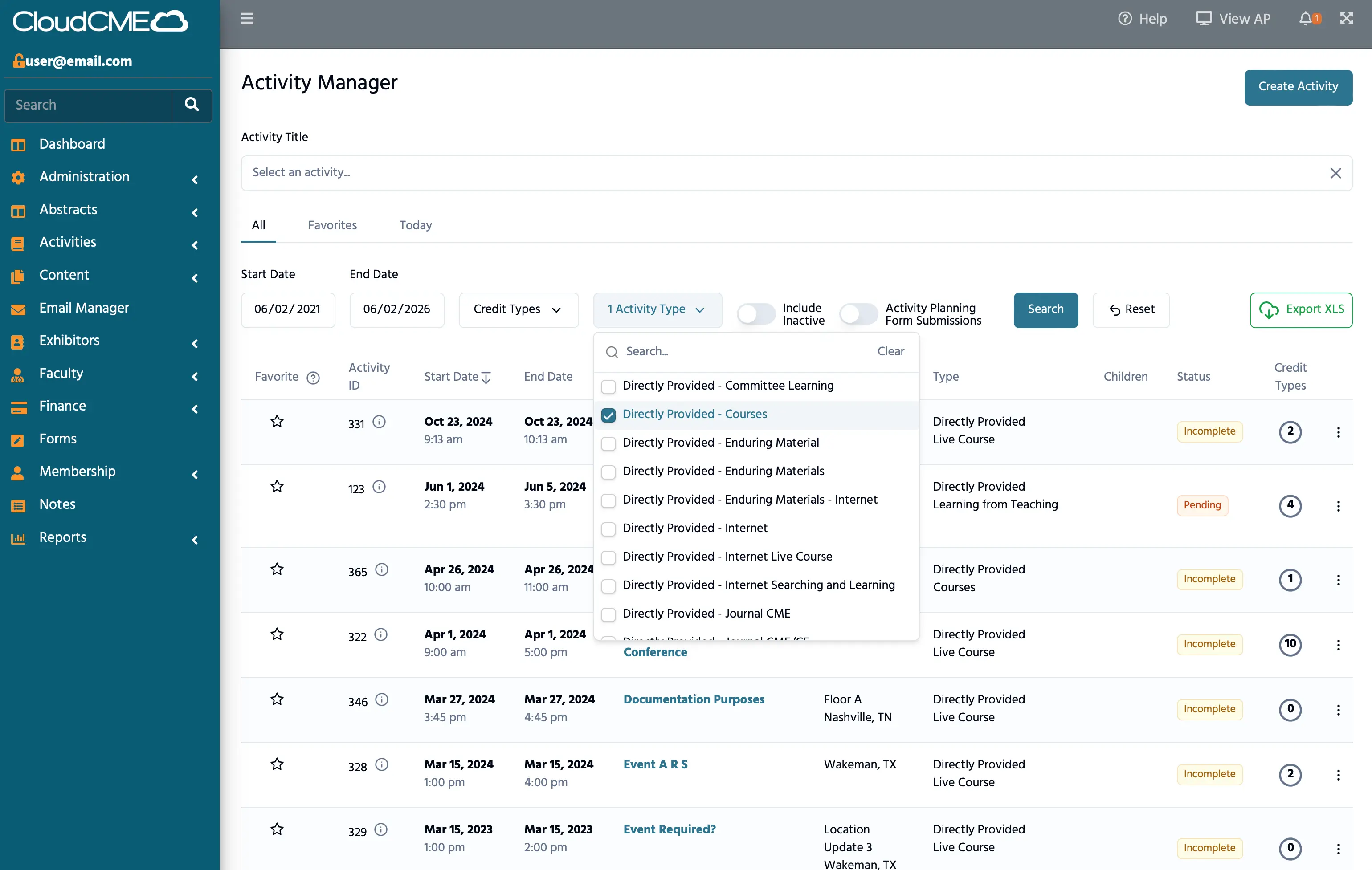
Task: Click info icon next to activity 123
Action: [x=379, y=487]
